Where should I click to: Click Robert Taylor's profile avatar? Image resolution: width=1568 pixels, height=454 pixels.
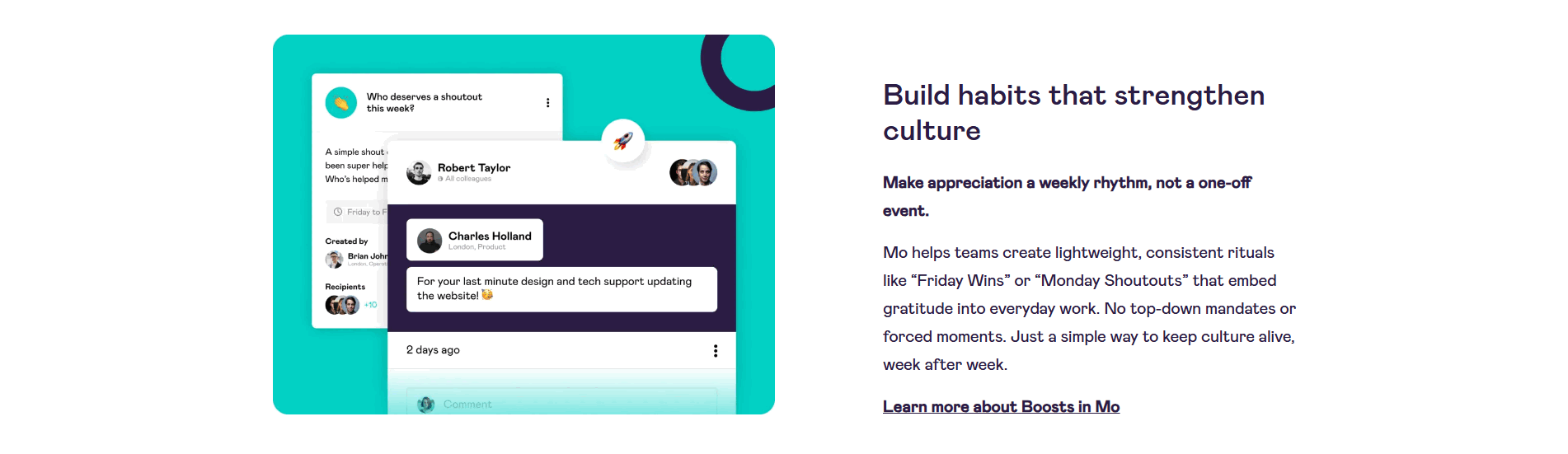[x=419, y=172]
